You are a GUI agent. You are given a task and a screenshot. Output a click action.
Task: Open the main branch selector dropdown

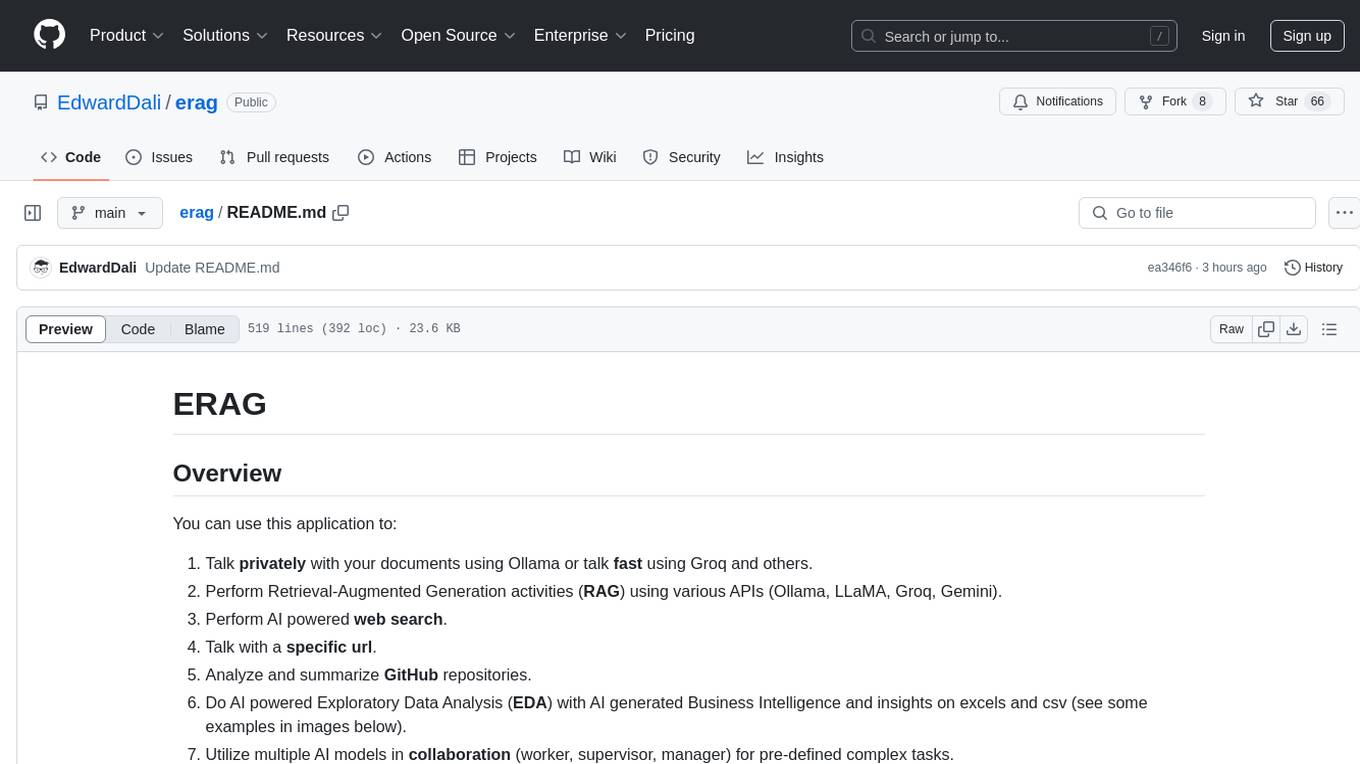(110, 213)
